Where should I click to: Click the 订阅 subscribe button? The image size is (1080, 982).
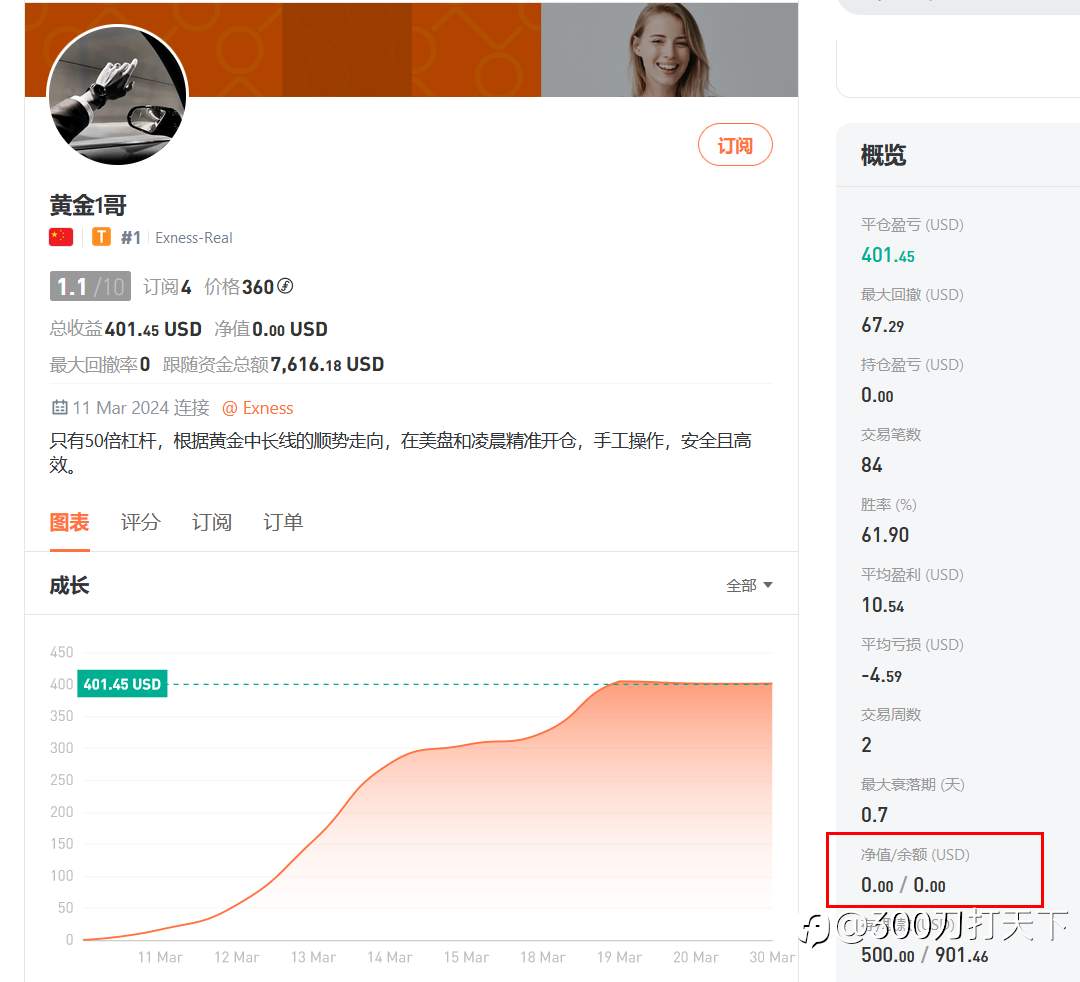(x=735, y=145)
